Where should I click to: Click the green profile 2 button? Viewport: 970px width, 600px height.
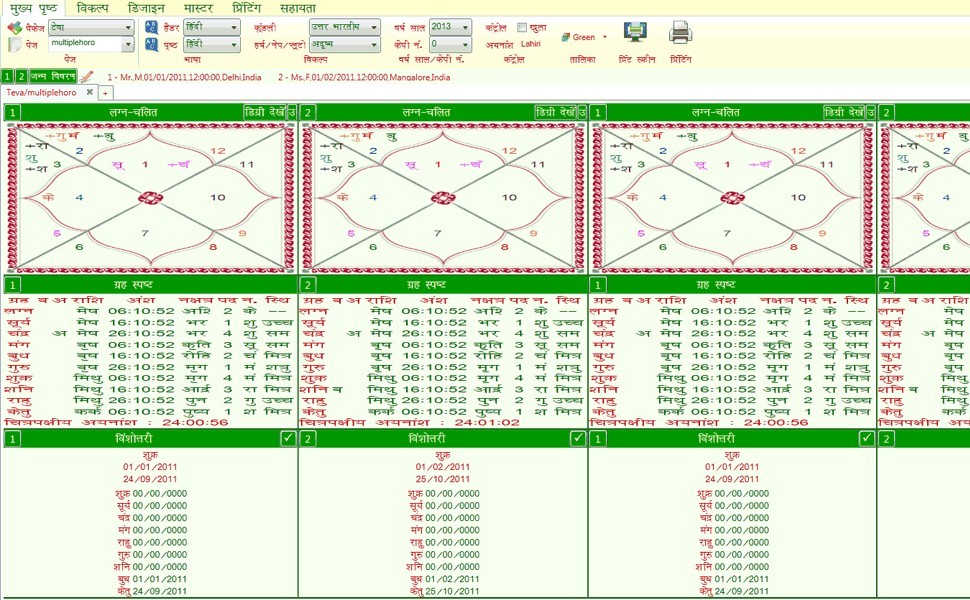[21, 76]
